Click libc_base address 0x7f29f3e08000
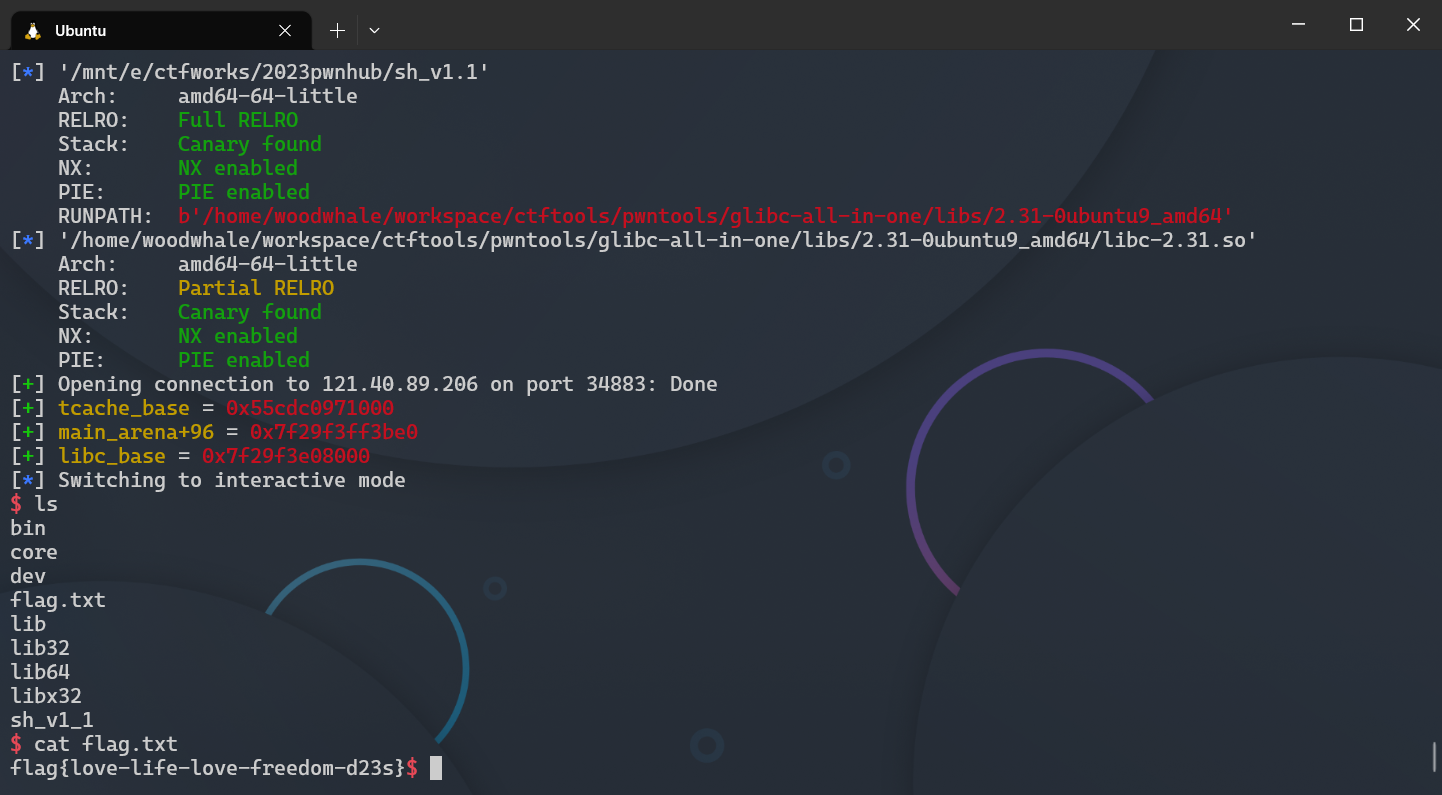Screen dimensions: 1442x795 (x=286, y=456)
